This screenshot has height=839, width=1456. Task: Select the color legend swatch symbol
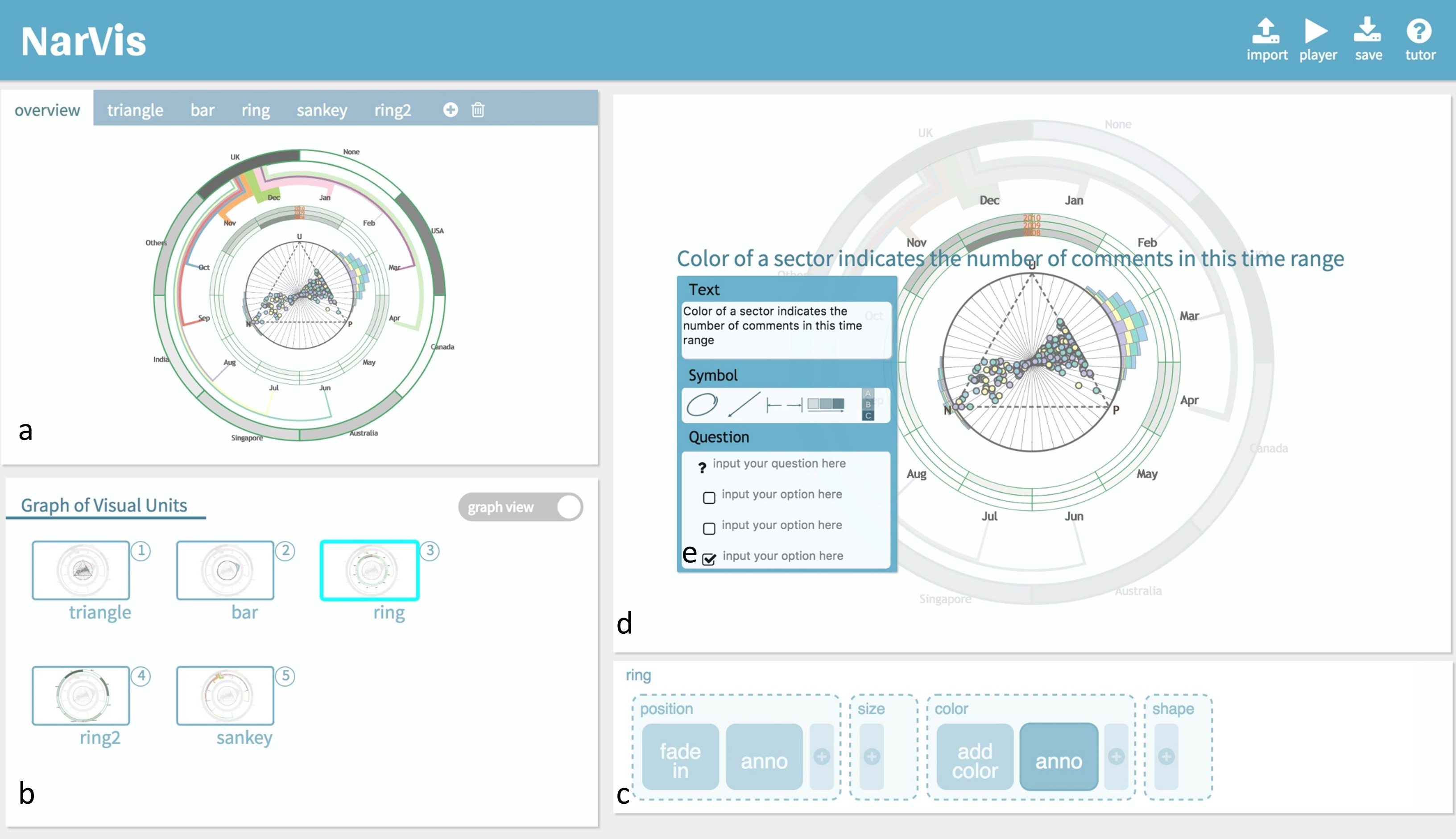point(826,404)
